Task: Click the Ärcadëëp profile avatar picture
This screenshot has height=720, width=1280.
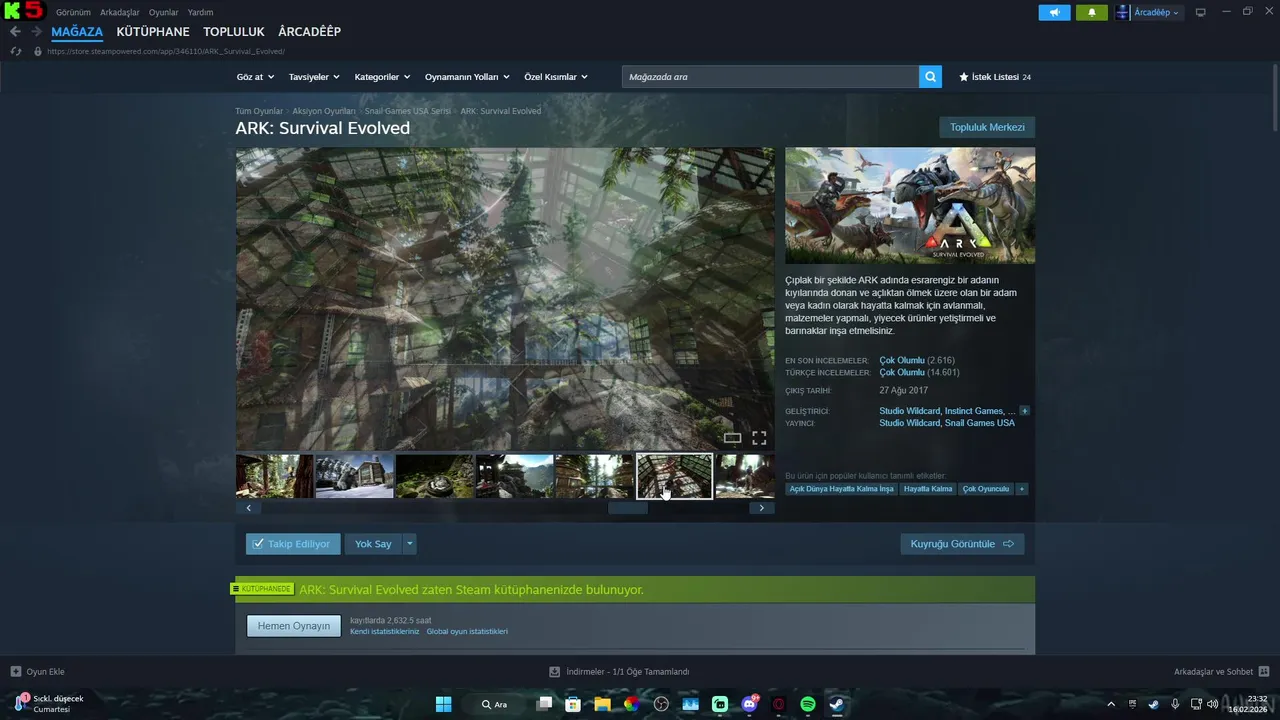Action: coord(1124,12)
